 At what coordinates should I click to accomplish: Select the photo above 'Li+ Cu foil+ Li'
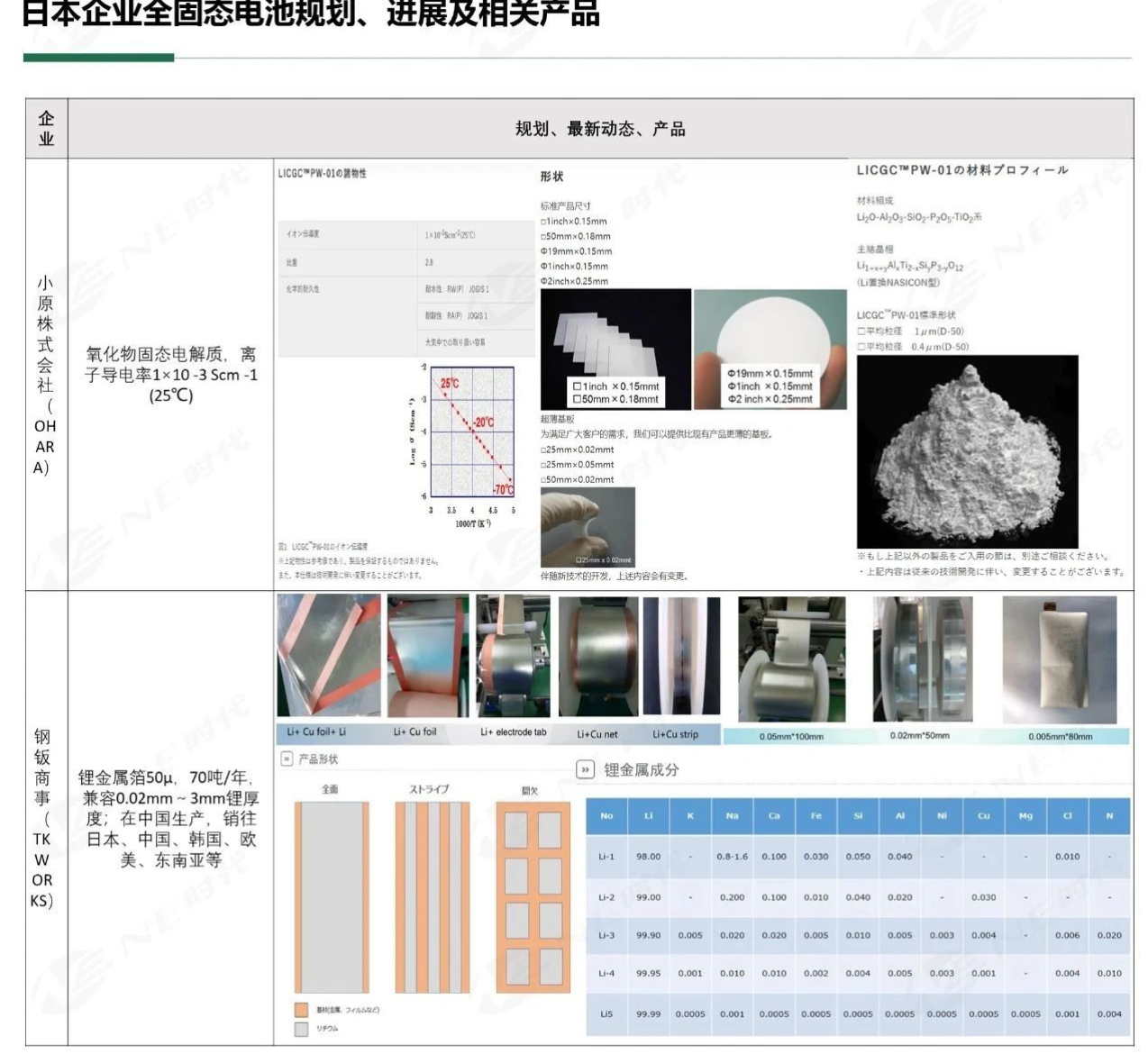tap(329, 656)
